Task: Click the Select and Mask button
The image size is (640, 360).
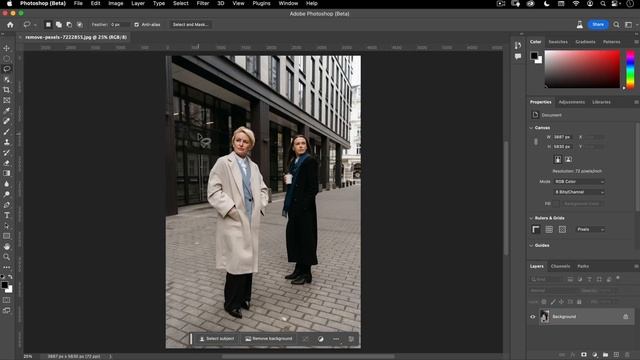Action: (190, 24)
